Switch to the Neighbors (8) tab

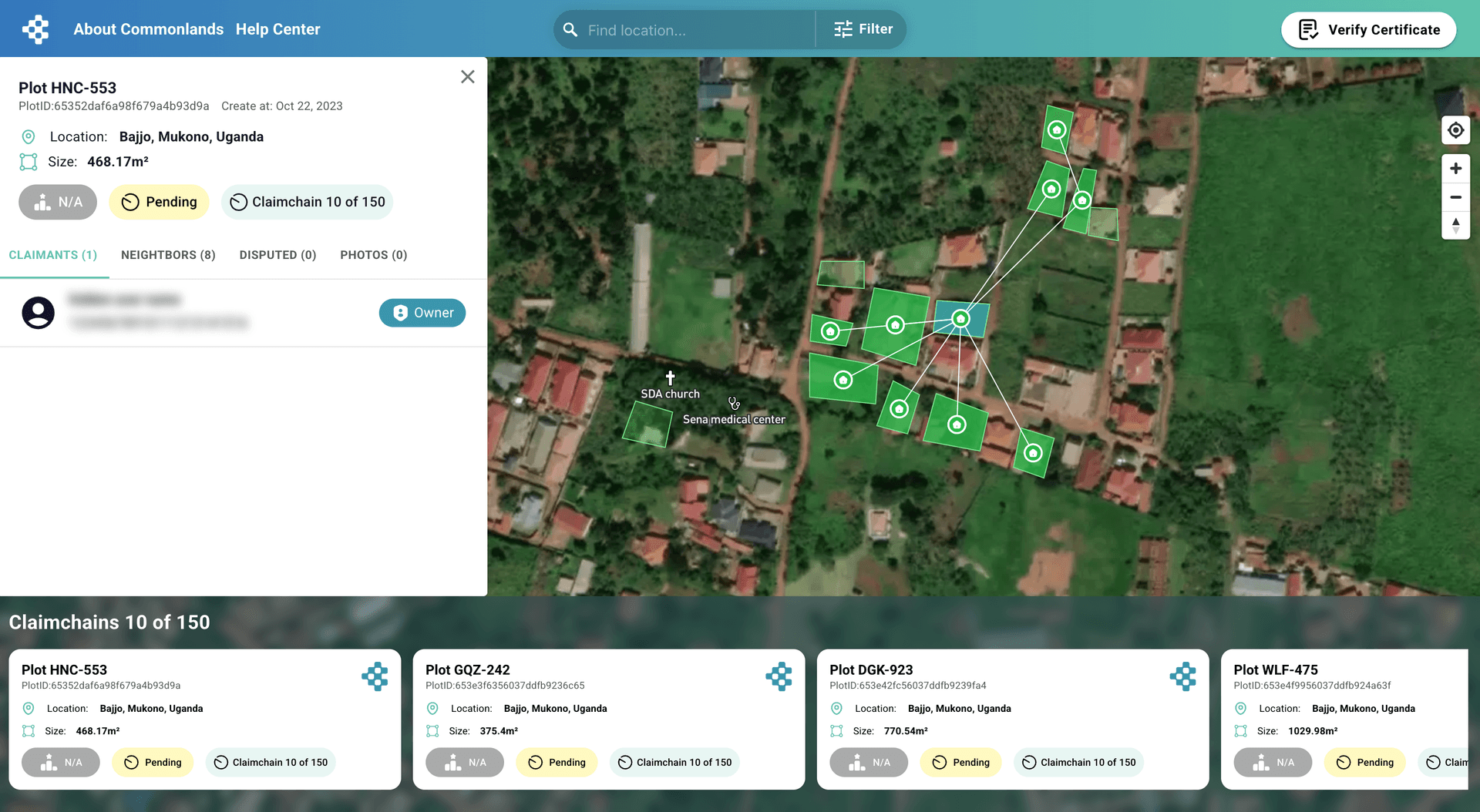click(x=168, y=255)
